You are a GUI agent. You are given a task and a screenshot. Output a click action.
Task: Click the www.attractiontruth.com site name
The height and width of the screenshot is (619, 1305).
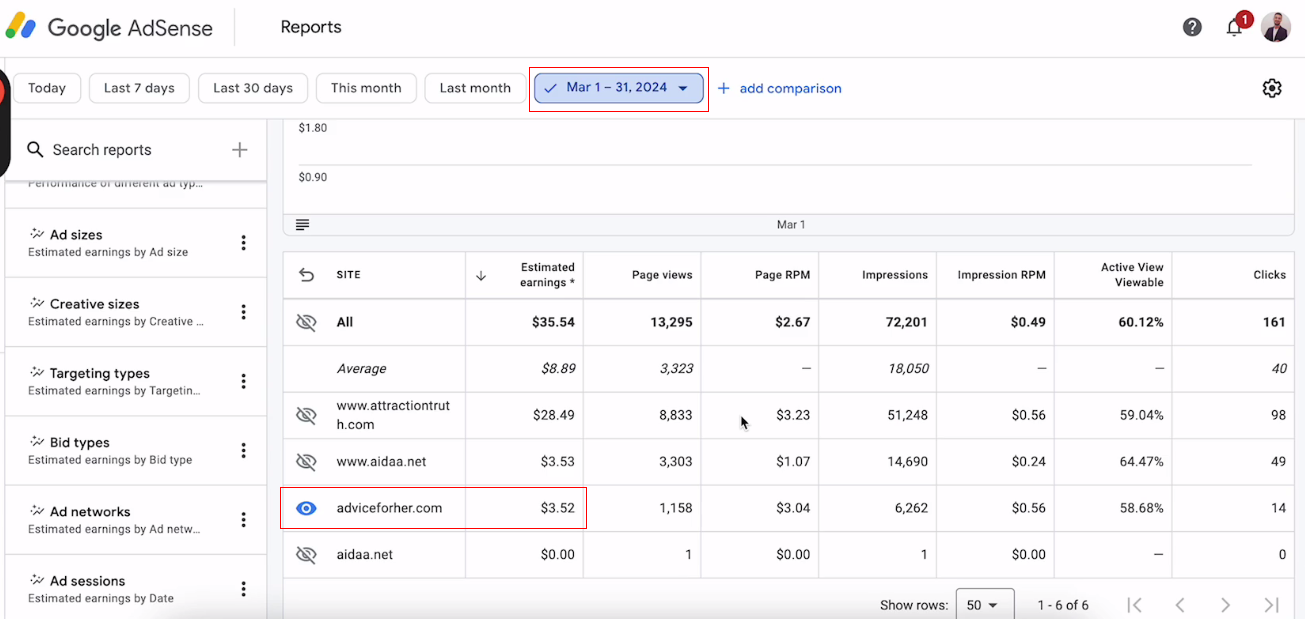tap(393, 415)
